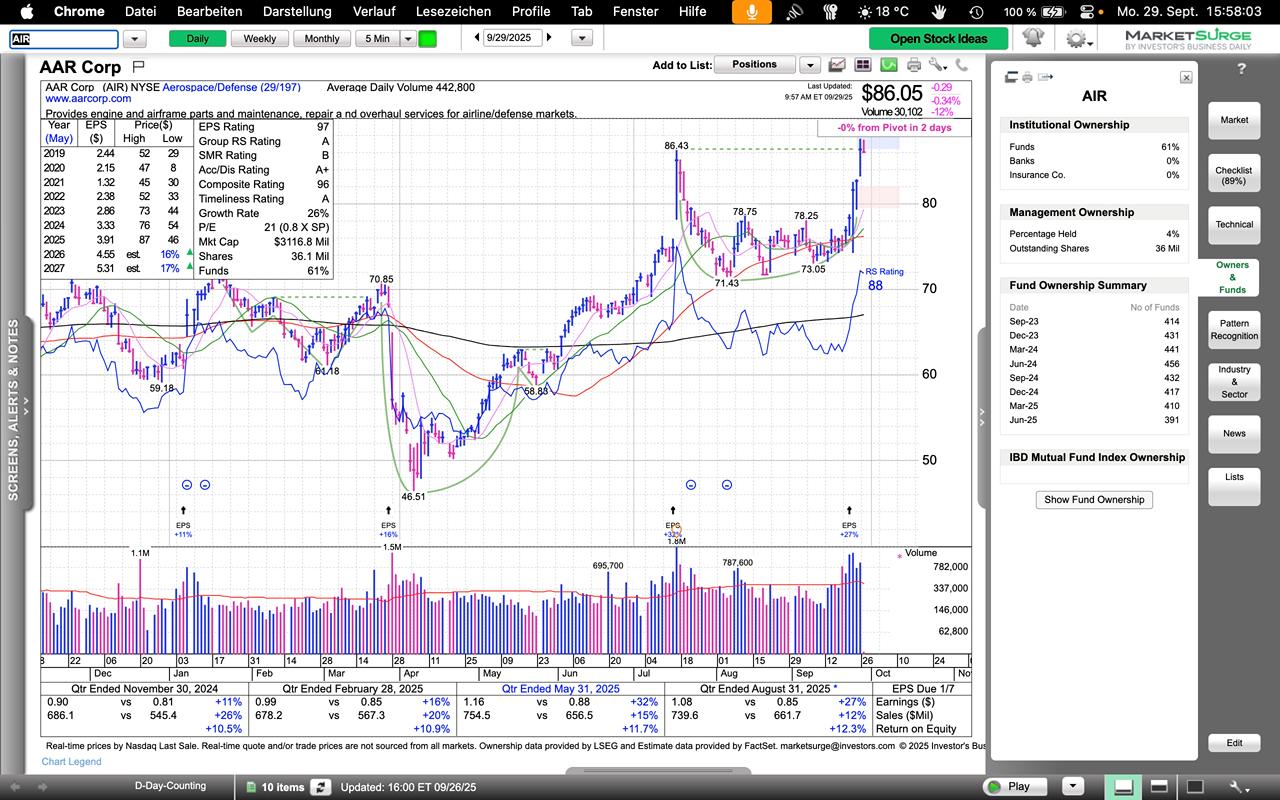Switch chart to Weekly timeframe
Image resolution: width=1280 pixels, height=800 pixels.
pos(259,38)
